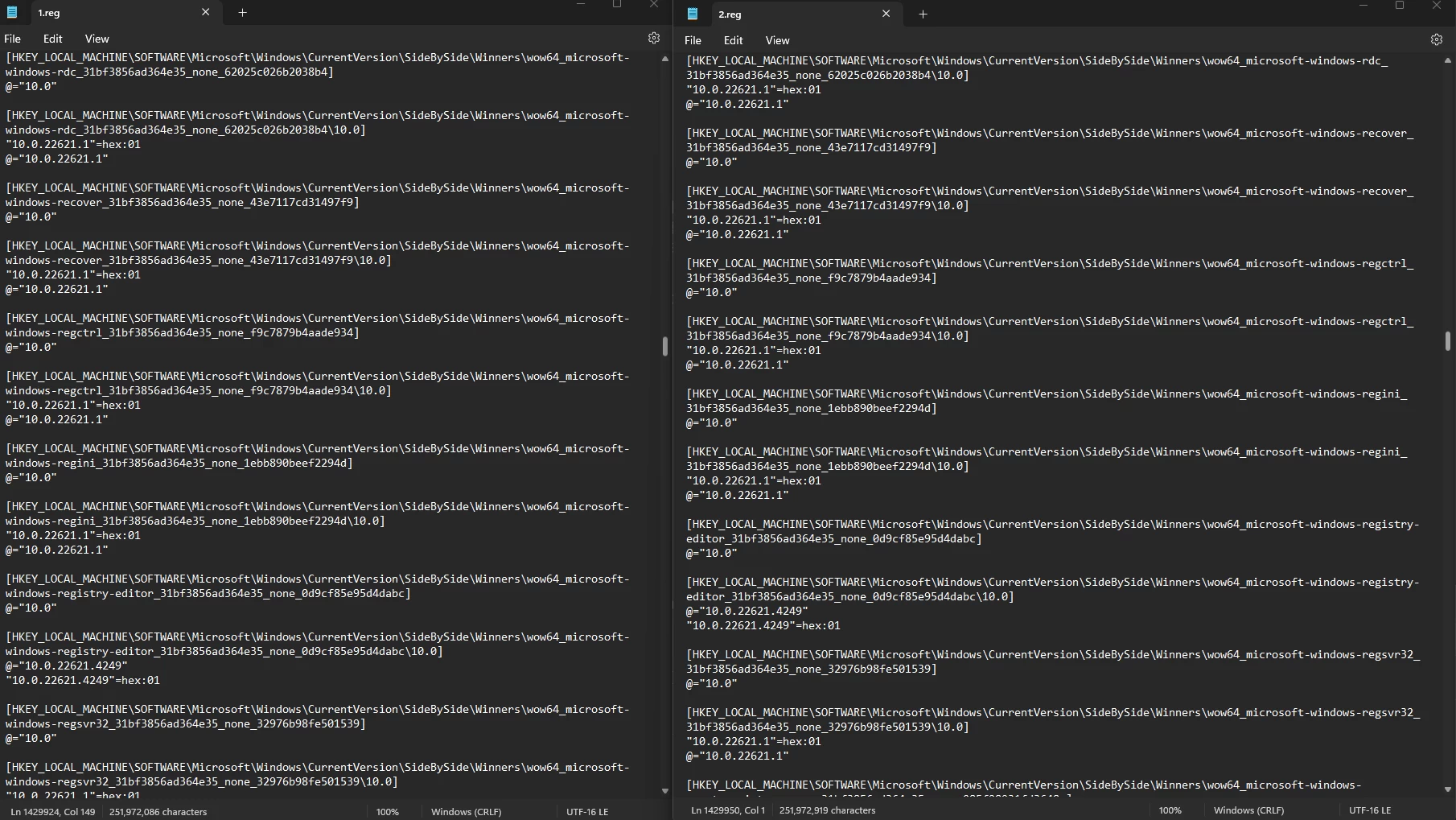Open the File menu in the 2.reg window
This screenshot has width=1456, height=820.
tap(693, 40)
